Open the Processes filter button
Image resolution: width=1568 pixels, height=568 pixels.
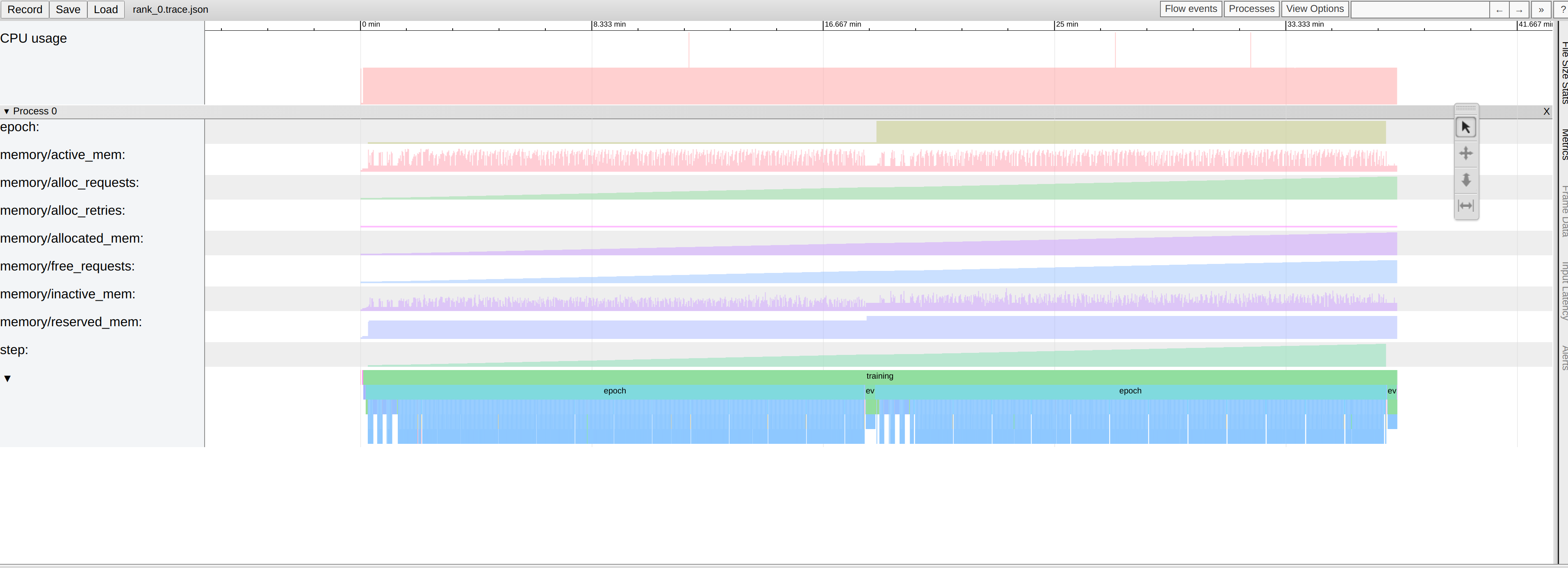coord(1251,9)
